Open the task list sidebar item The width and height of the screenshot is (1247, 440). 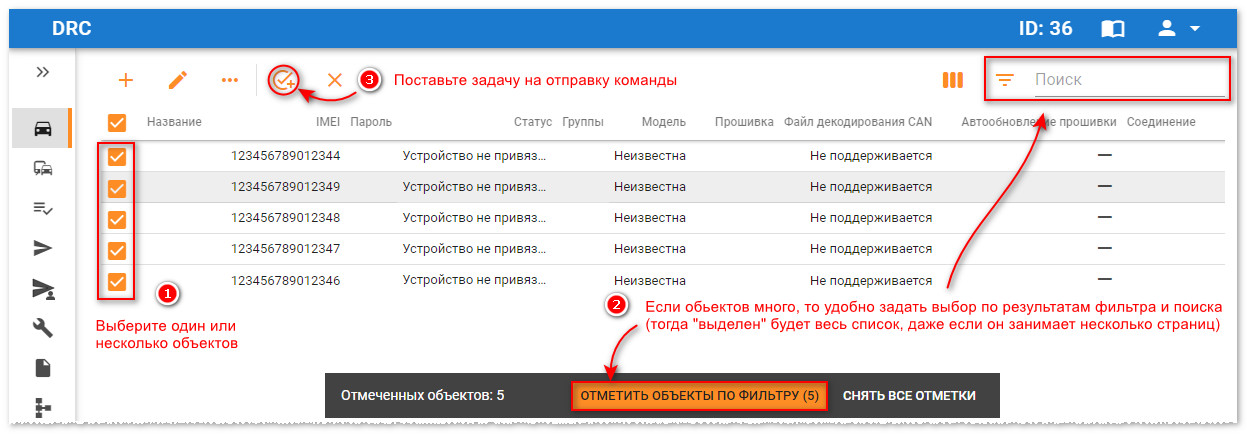coord(44,208)
